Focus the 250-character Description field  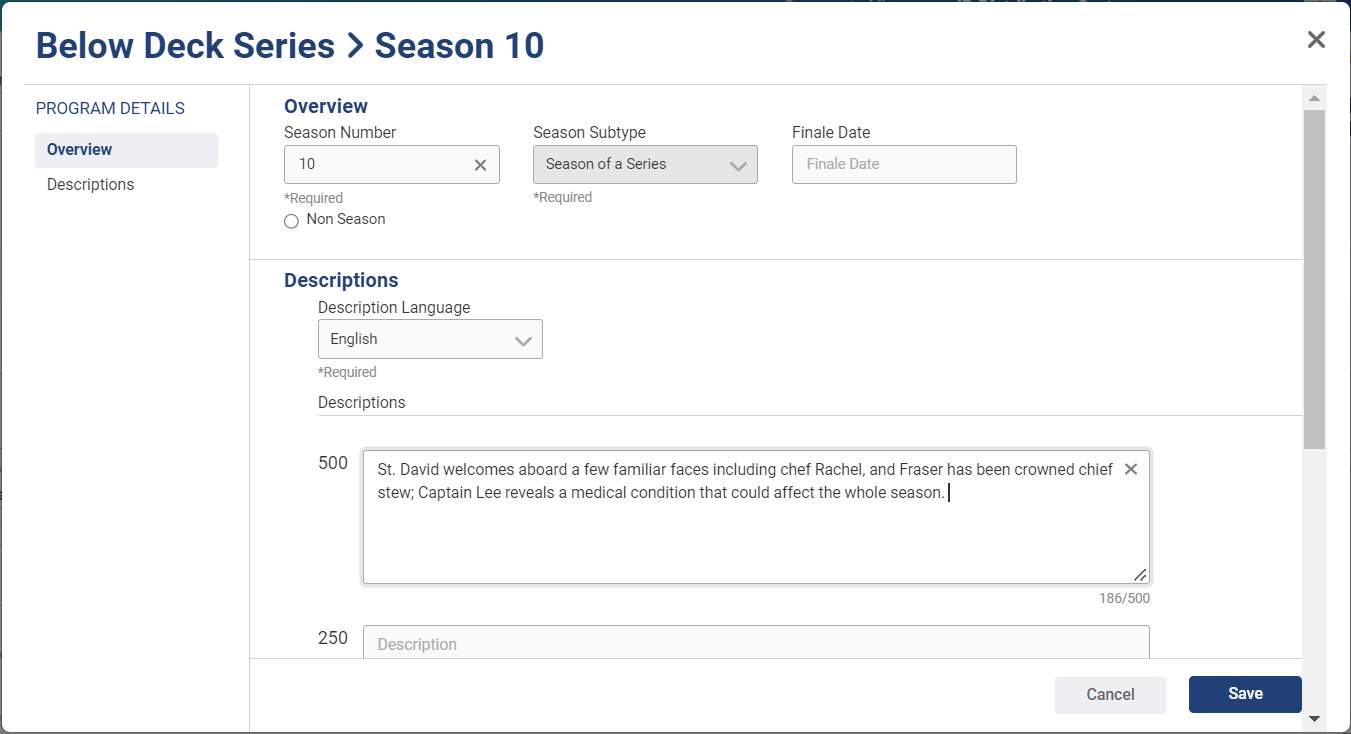756,644
